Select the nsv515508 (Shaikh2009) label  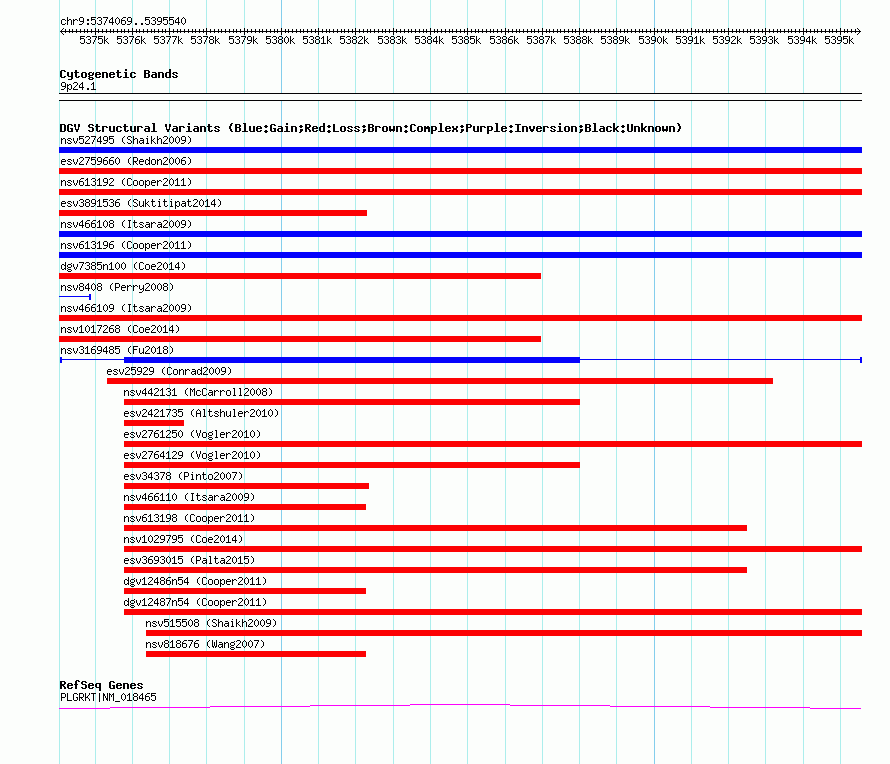[211, 623]
